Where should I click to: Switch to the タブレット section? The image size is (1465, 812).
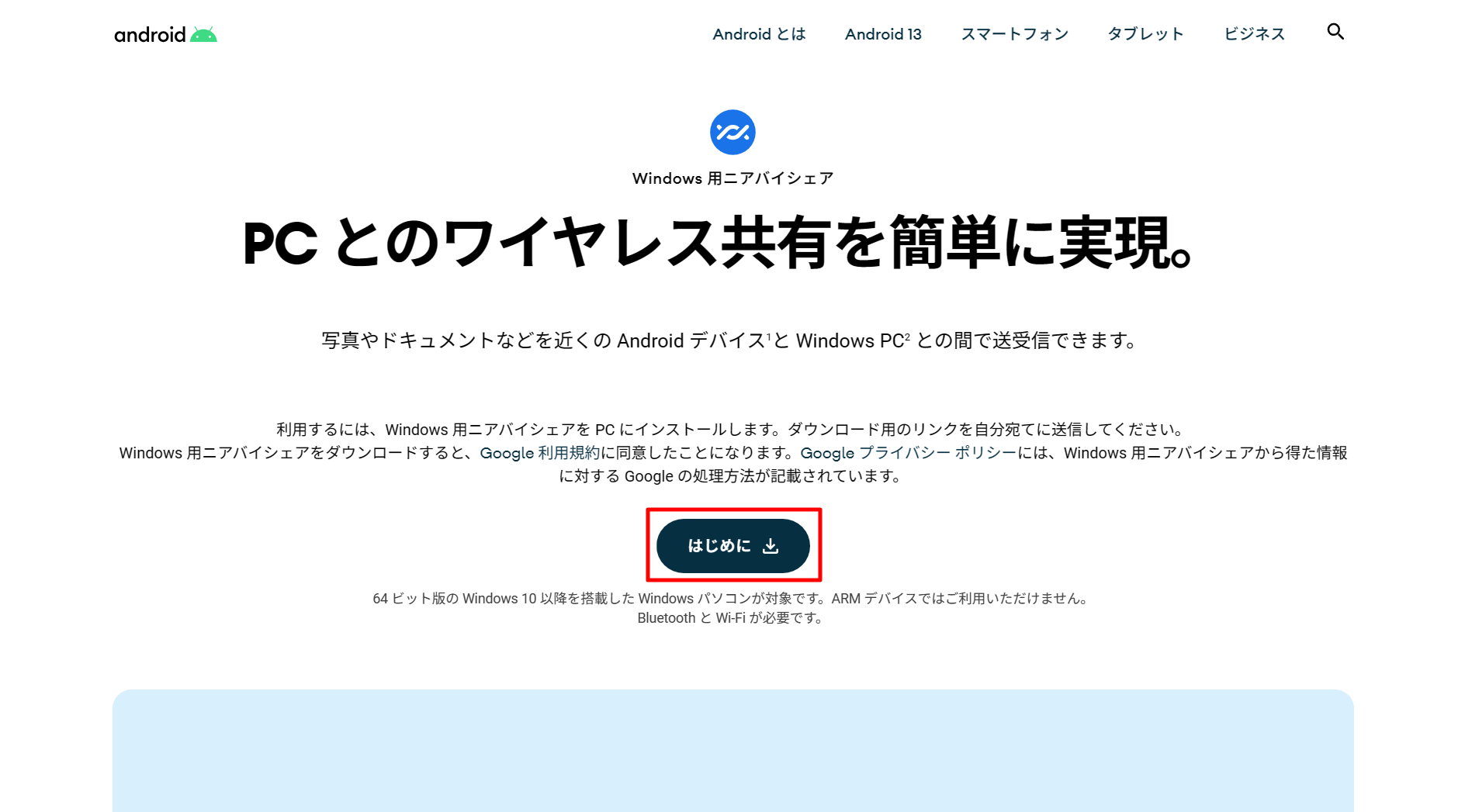pos(1145,33)
